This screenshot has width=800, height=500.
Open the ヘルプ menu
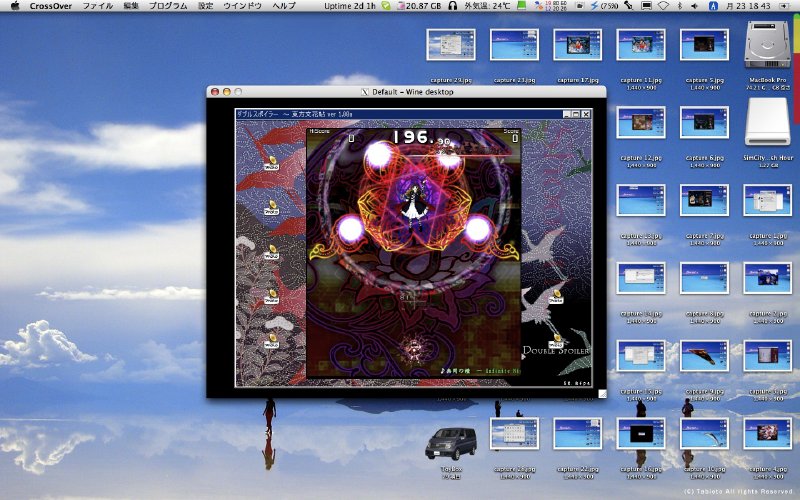point(284,6)
